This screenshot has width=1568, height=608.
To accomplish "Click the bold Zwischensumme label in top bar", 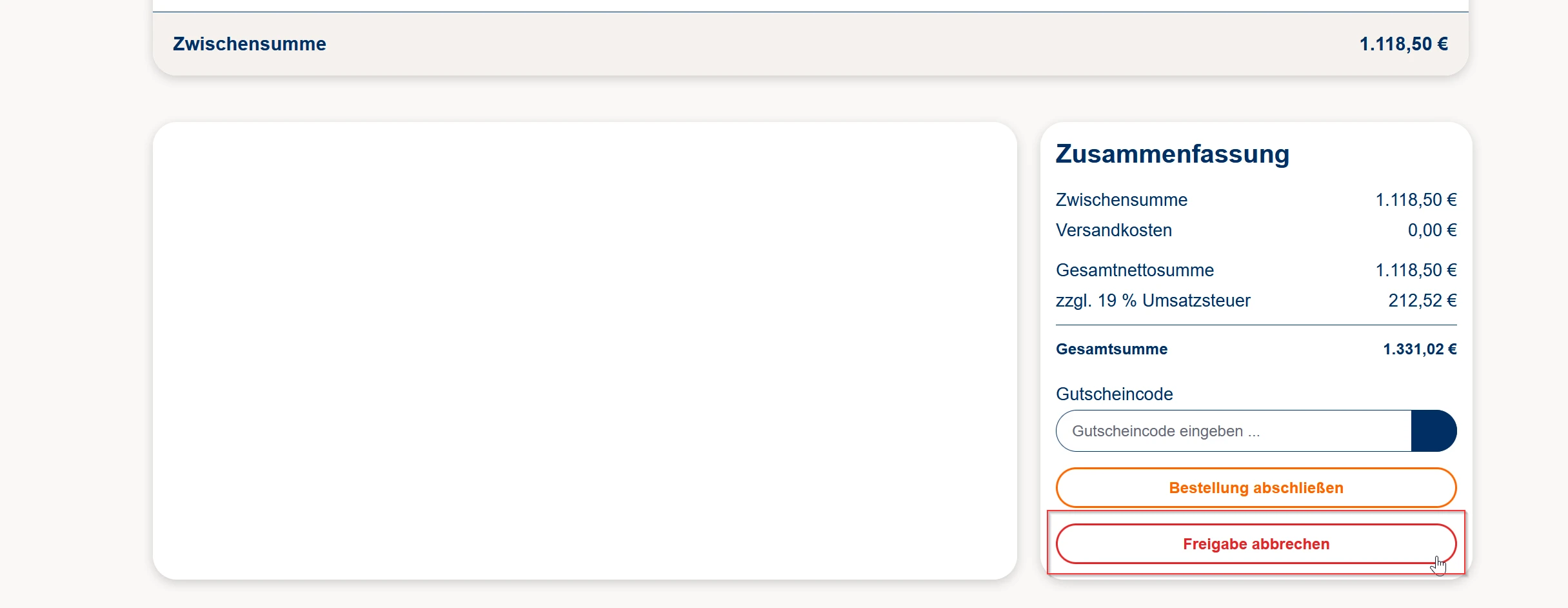I will (x=249, y=44).
